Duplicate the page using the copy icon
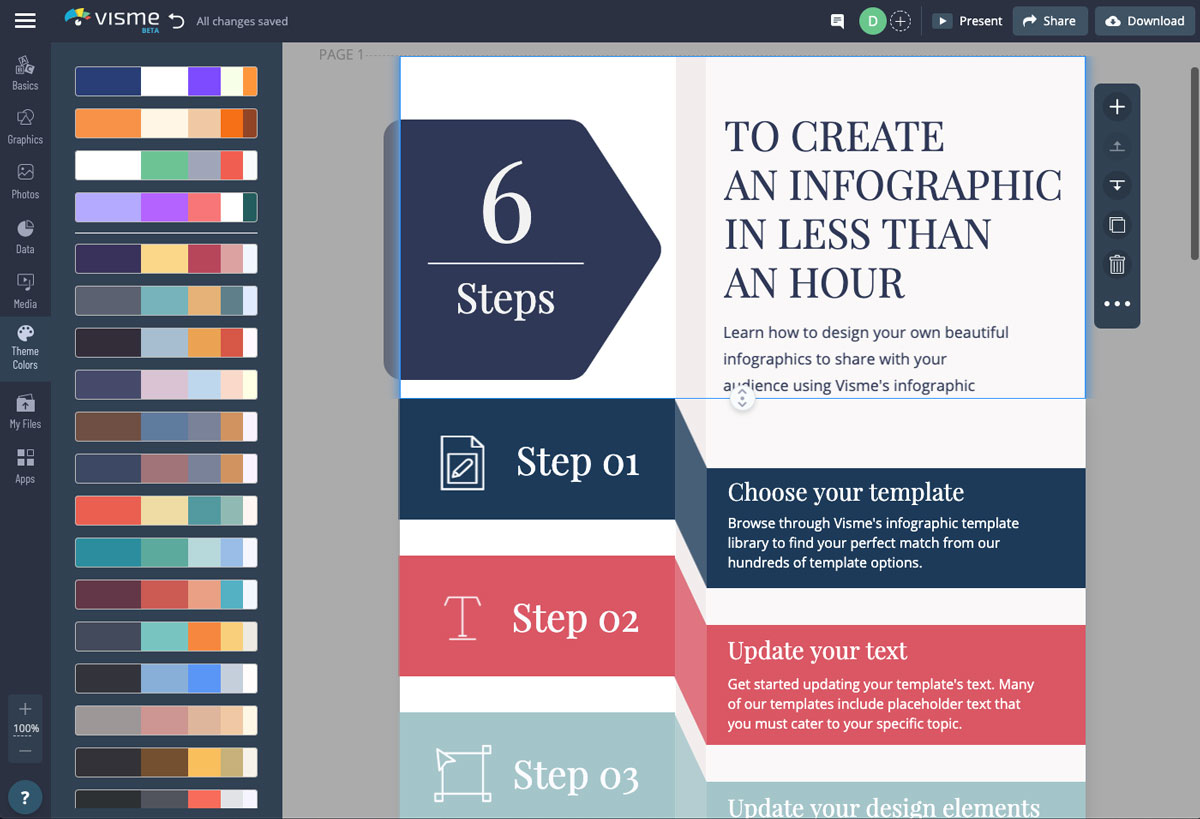The image size is (1200, 819). click(1117, 225)
